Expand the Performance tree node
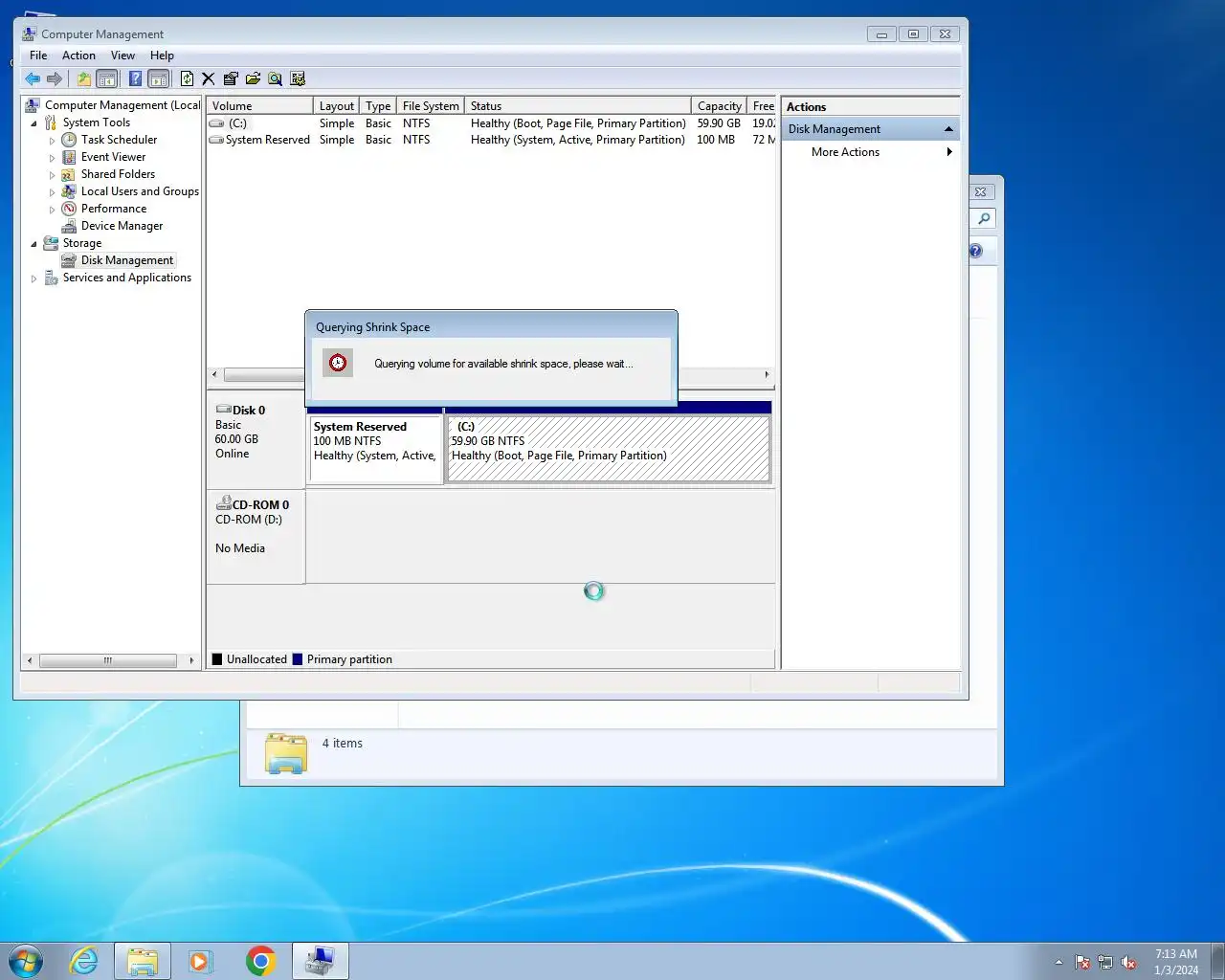1225x980 pixels. coord(53,210)
